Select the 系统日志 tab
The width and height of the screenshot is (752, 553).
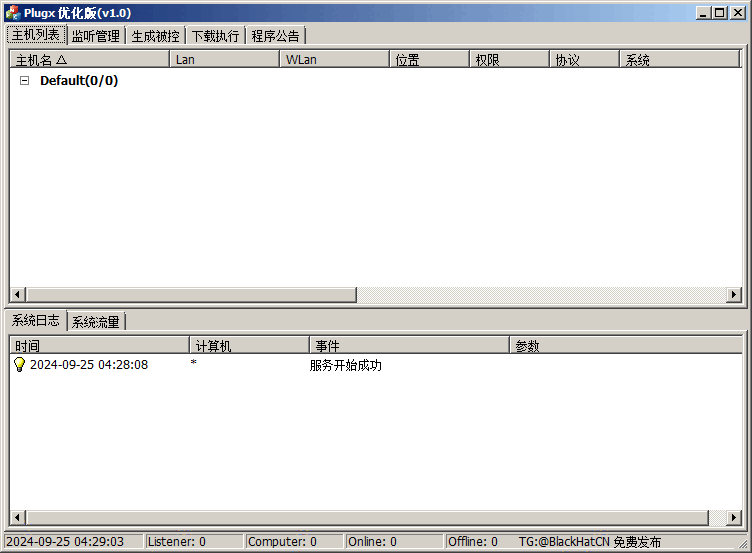(36, 321)
